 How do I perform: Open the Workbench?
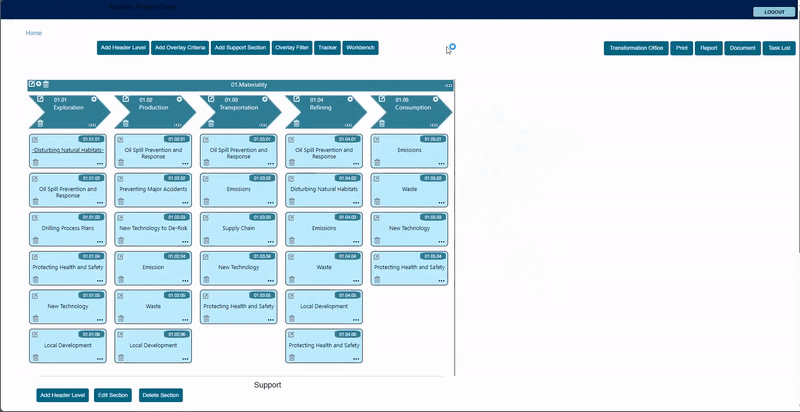pyautogui.click(x=360, y=48)
